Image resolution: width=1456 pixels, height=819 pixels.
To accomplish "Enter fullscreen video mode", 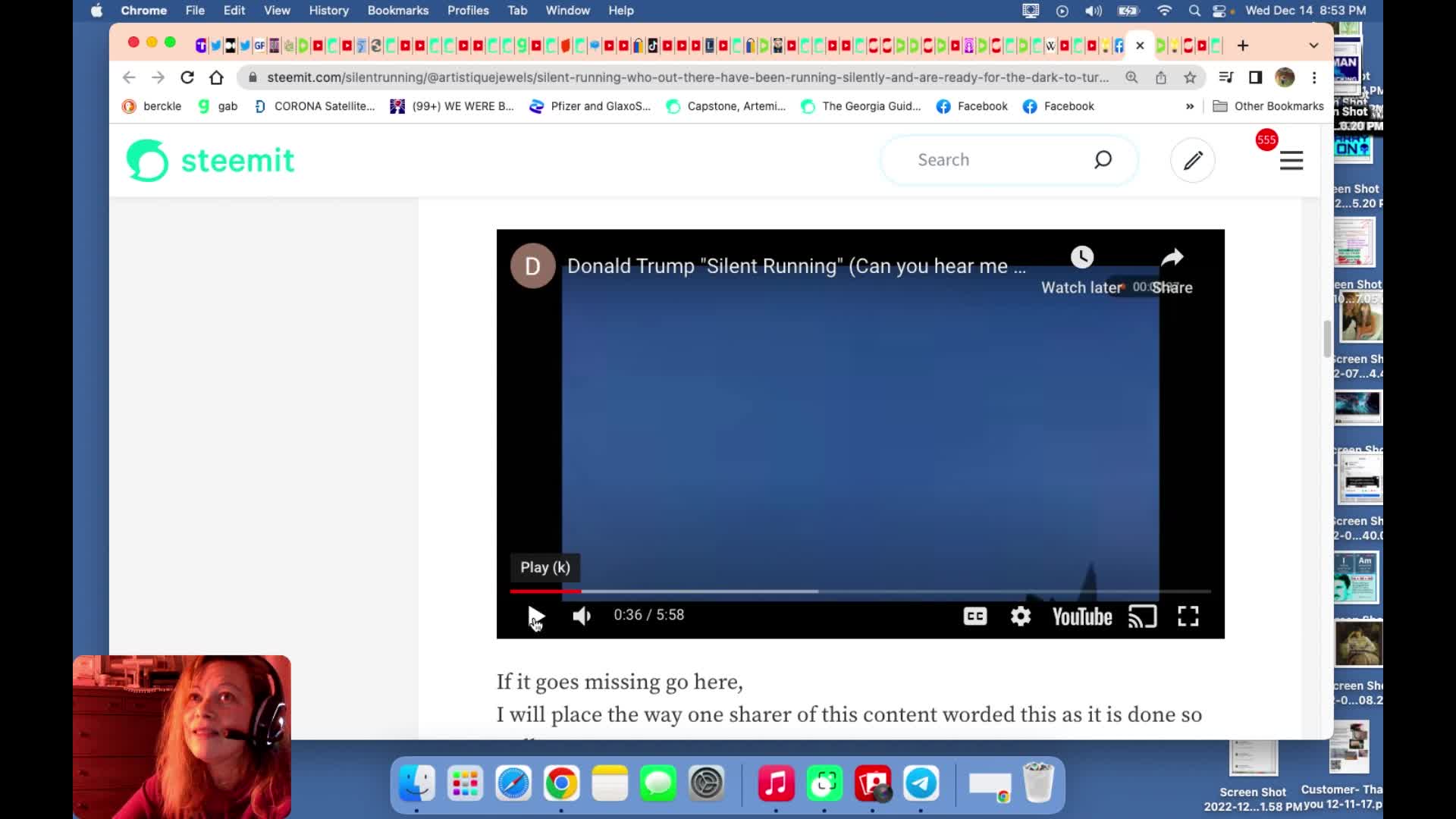I will click(1188, 617).
